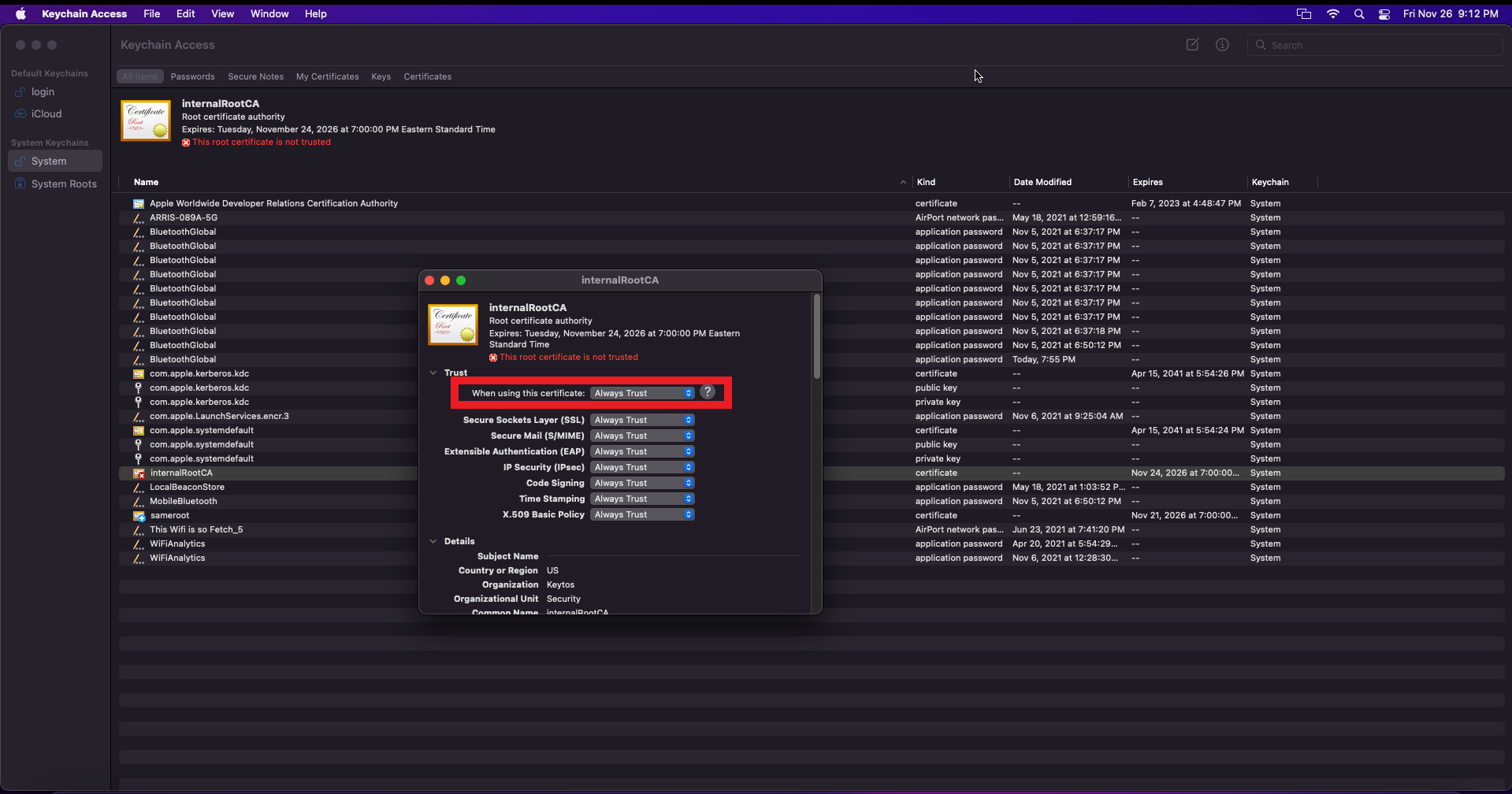This screenshot has width=1512, height=794.
Task: Click the LocalBeaconStore password icon
Action: coord(139,487)
